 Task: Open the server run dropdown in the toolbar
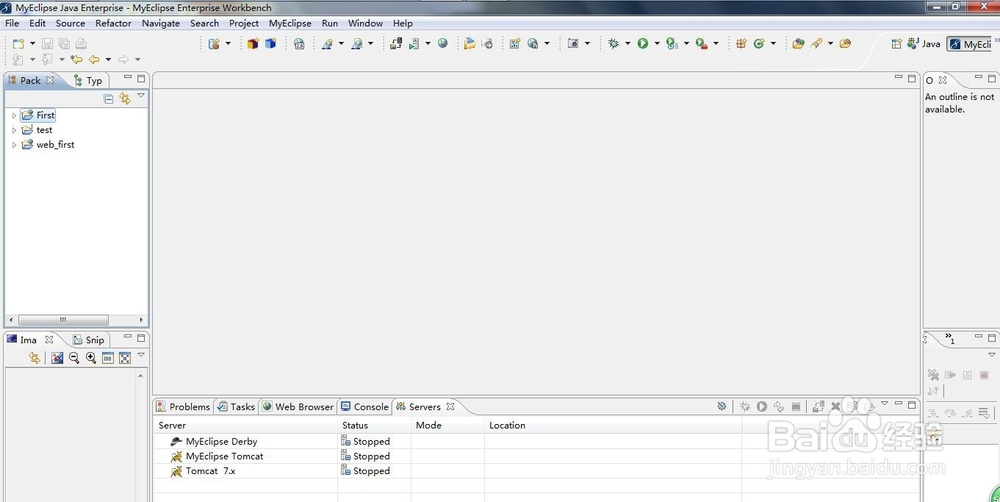(428, 43)
